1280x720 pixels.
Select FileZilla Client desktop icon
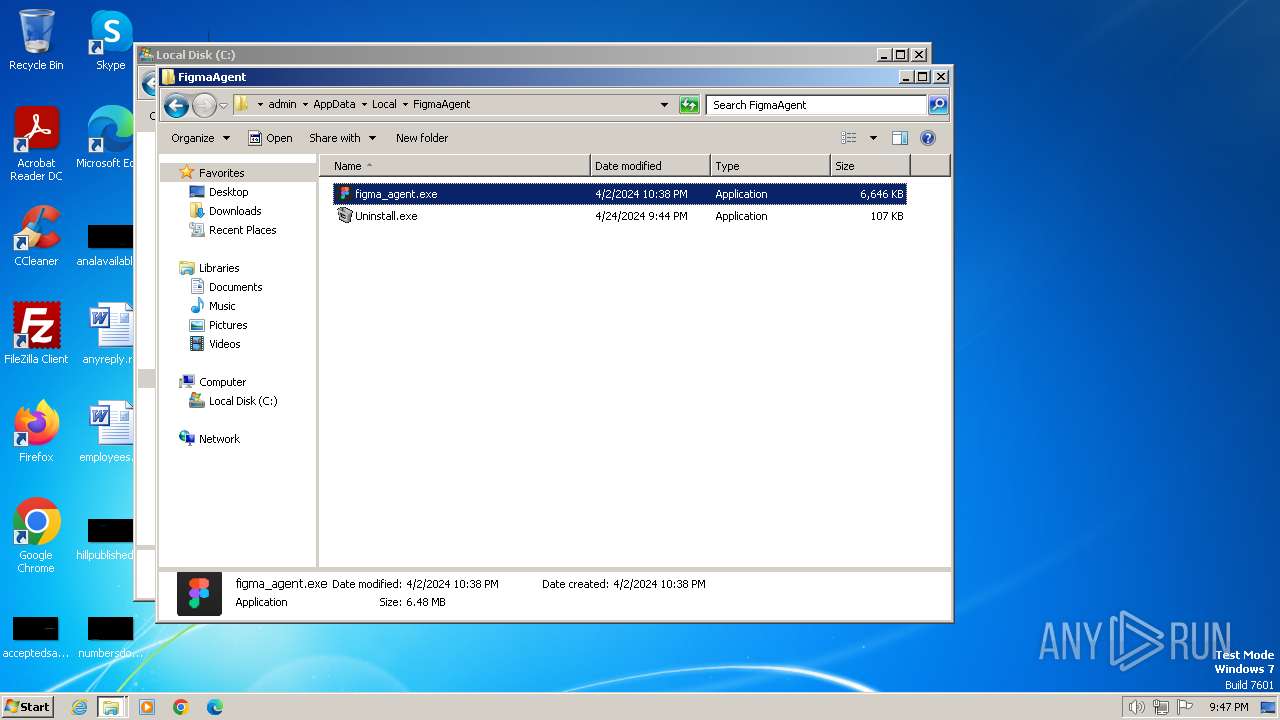(36, 334)
